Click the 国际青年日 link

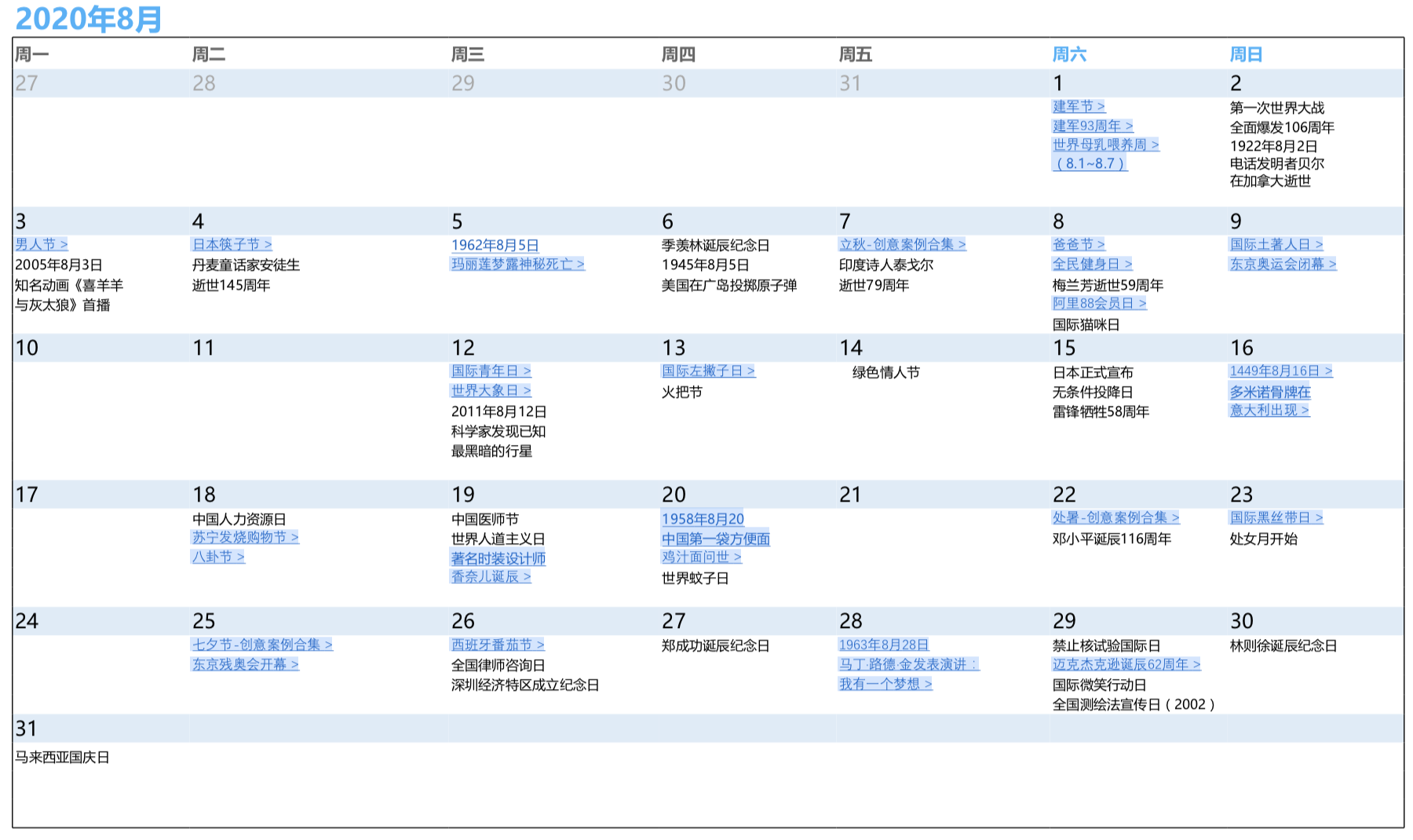tap(490, 371)
